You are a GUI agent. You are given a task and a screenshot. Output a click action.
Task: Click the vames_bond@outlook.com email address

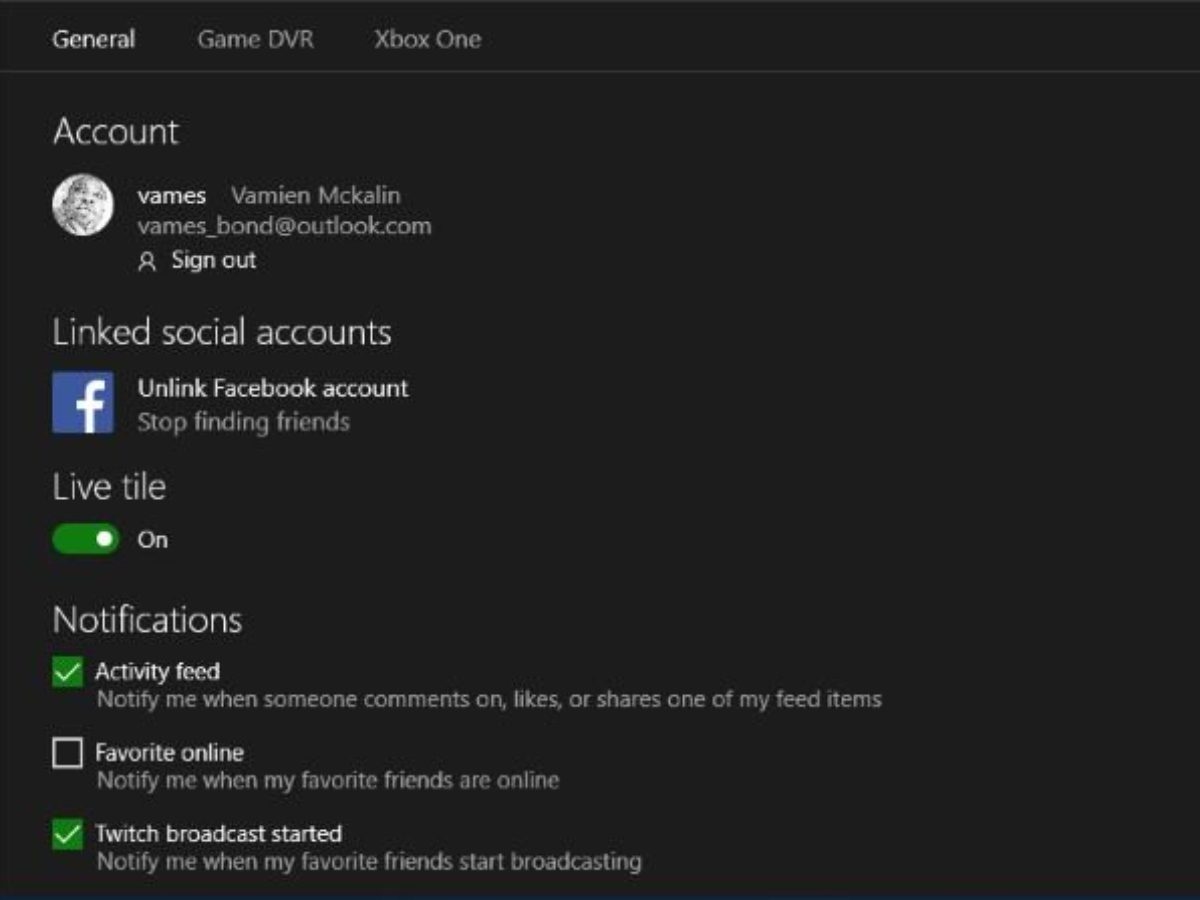[x=285, y=226]
